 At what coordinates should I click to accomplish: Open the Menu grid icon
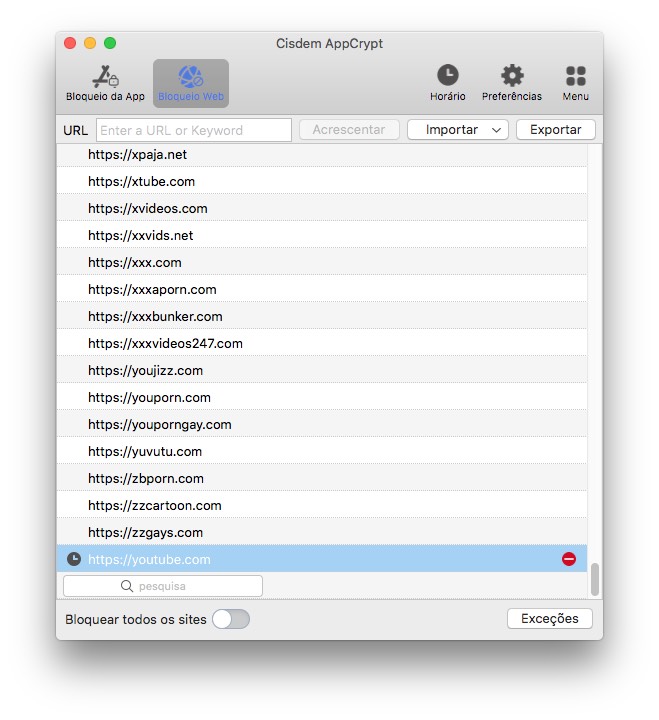pyautogui.click(x=575, y=83)
